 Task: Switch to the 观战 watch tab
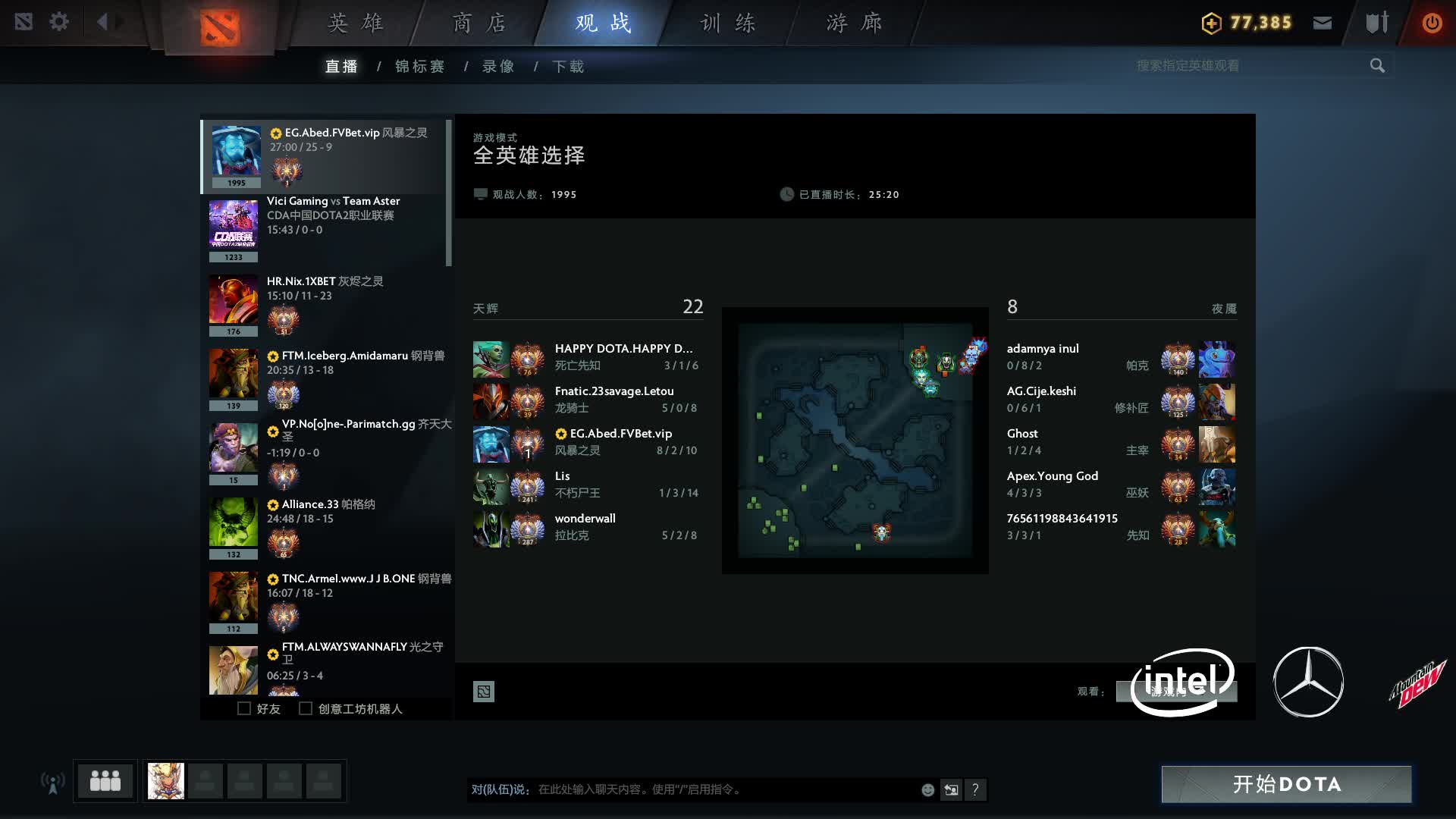[603, 23]
